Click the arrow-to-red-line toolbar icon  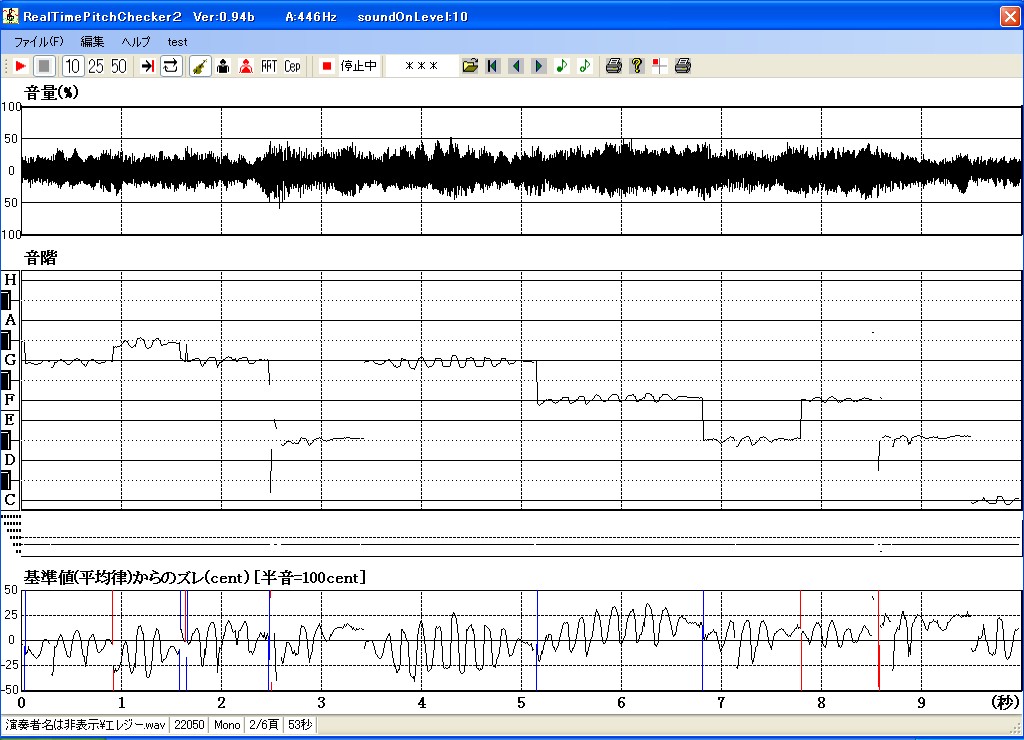[x=148, y=66]
